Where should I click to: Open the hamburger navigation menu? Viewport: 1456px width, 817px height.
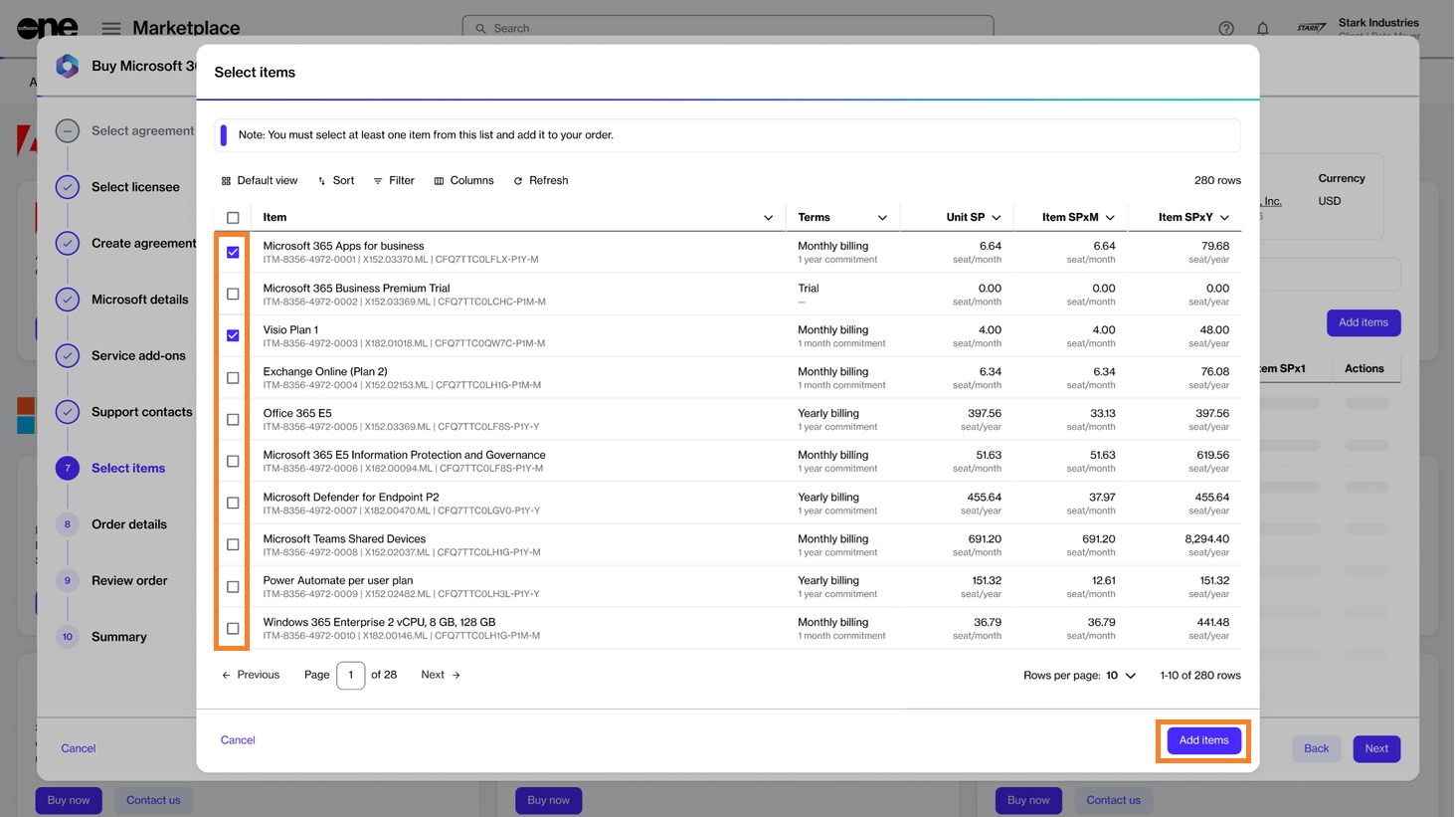(111, 29)
